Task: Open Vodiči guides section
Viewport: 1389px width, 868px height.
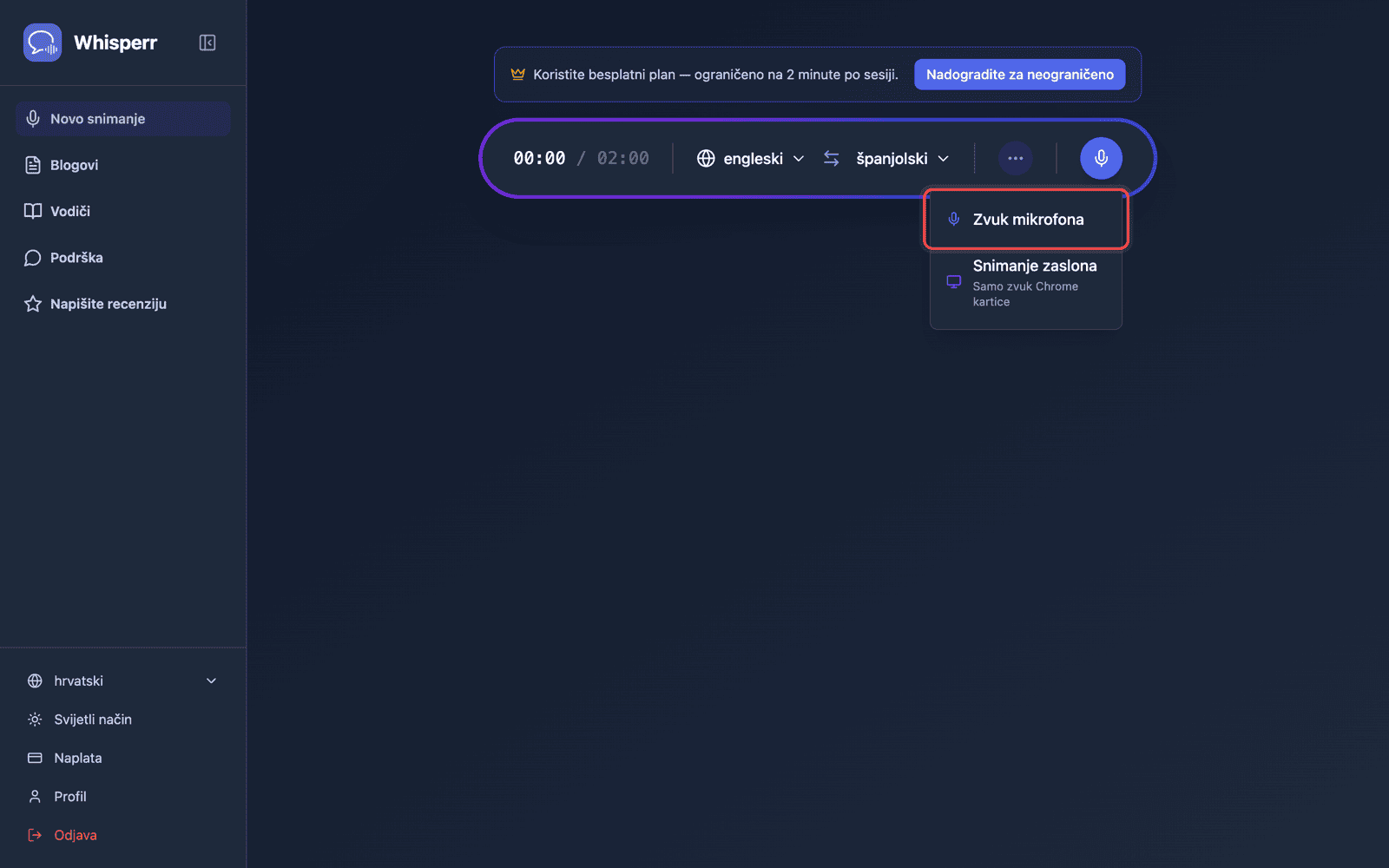Action: 122,211
